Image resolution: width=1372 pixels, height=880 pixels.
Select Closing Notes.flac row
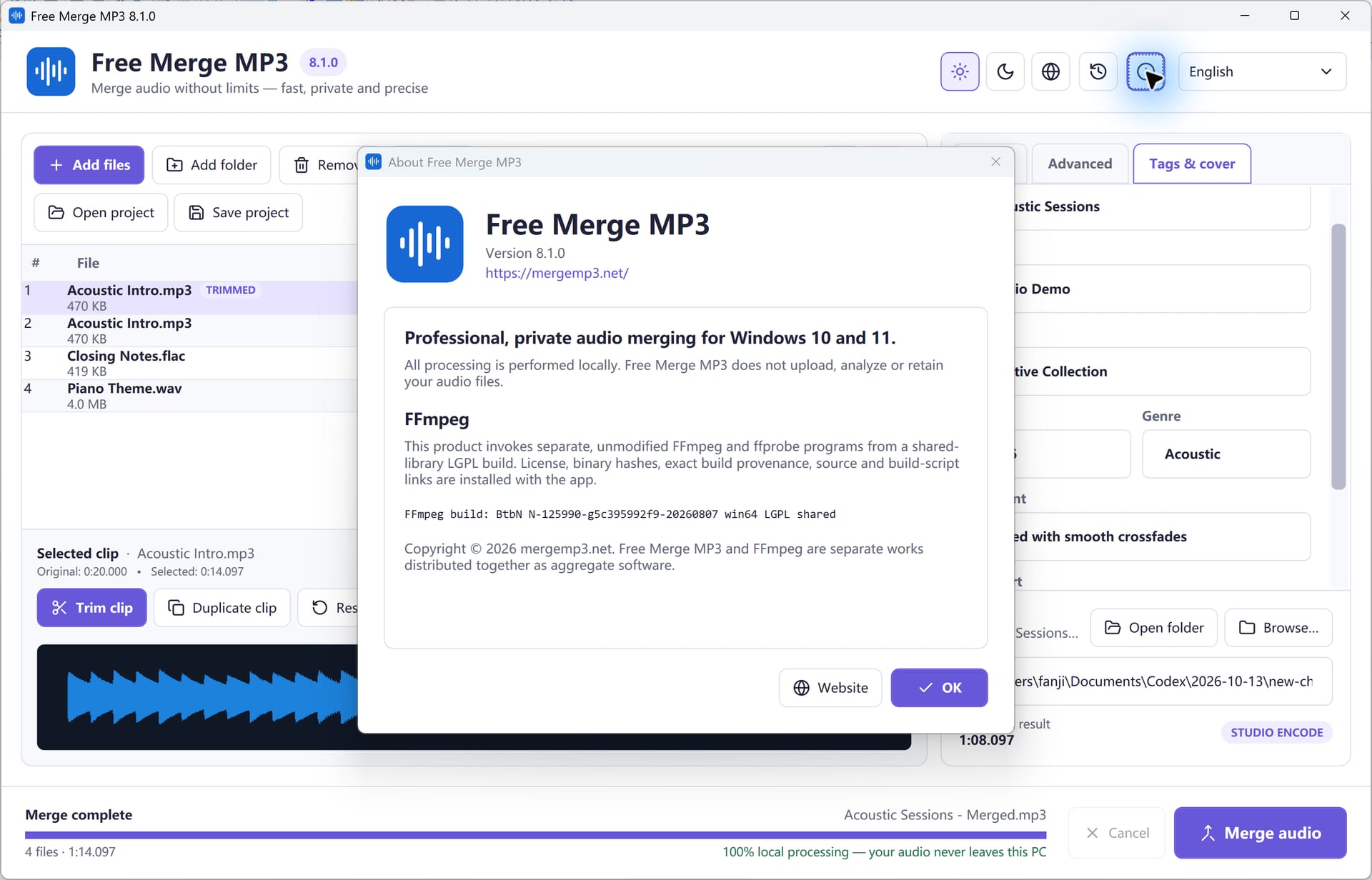click(x=189, y=363)
